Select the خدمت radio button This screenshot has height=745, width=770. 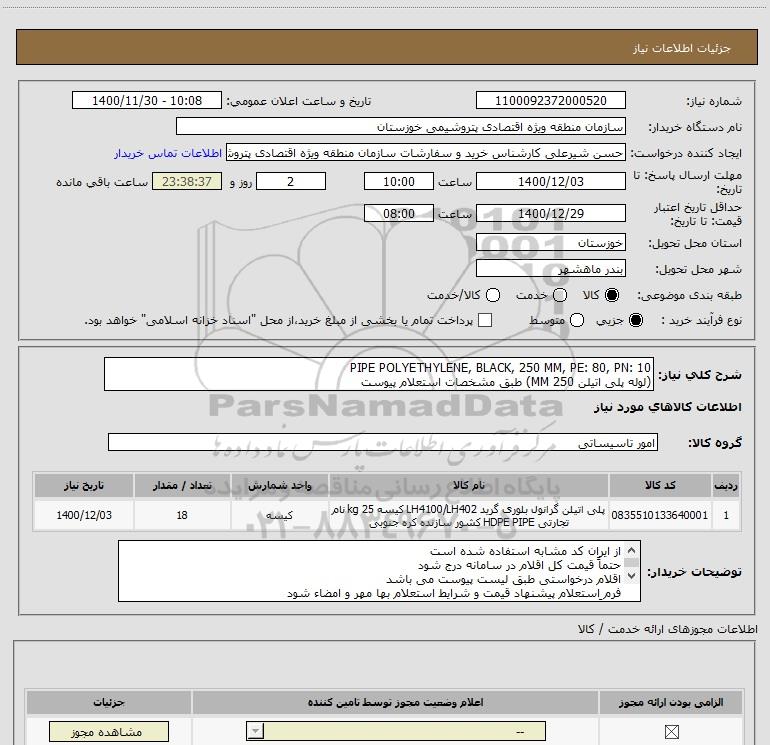[x=560, y=295]
